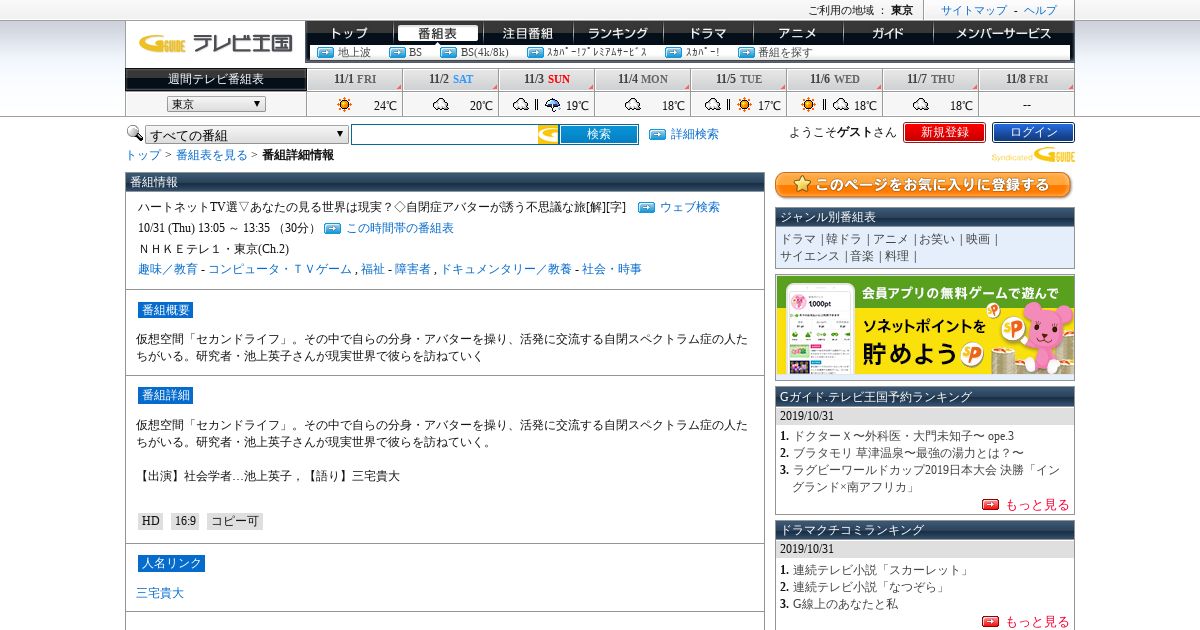Open ブラタモリ 草津温泉 ranking entry
Image resolution: width=1200 pixels, height=630 pixels.
(x=908, y=453)
